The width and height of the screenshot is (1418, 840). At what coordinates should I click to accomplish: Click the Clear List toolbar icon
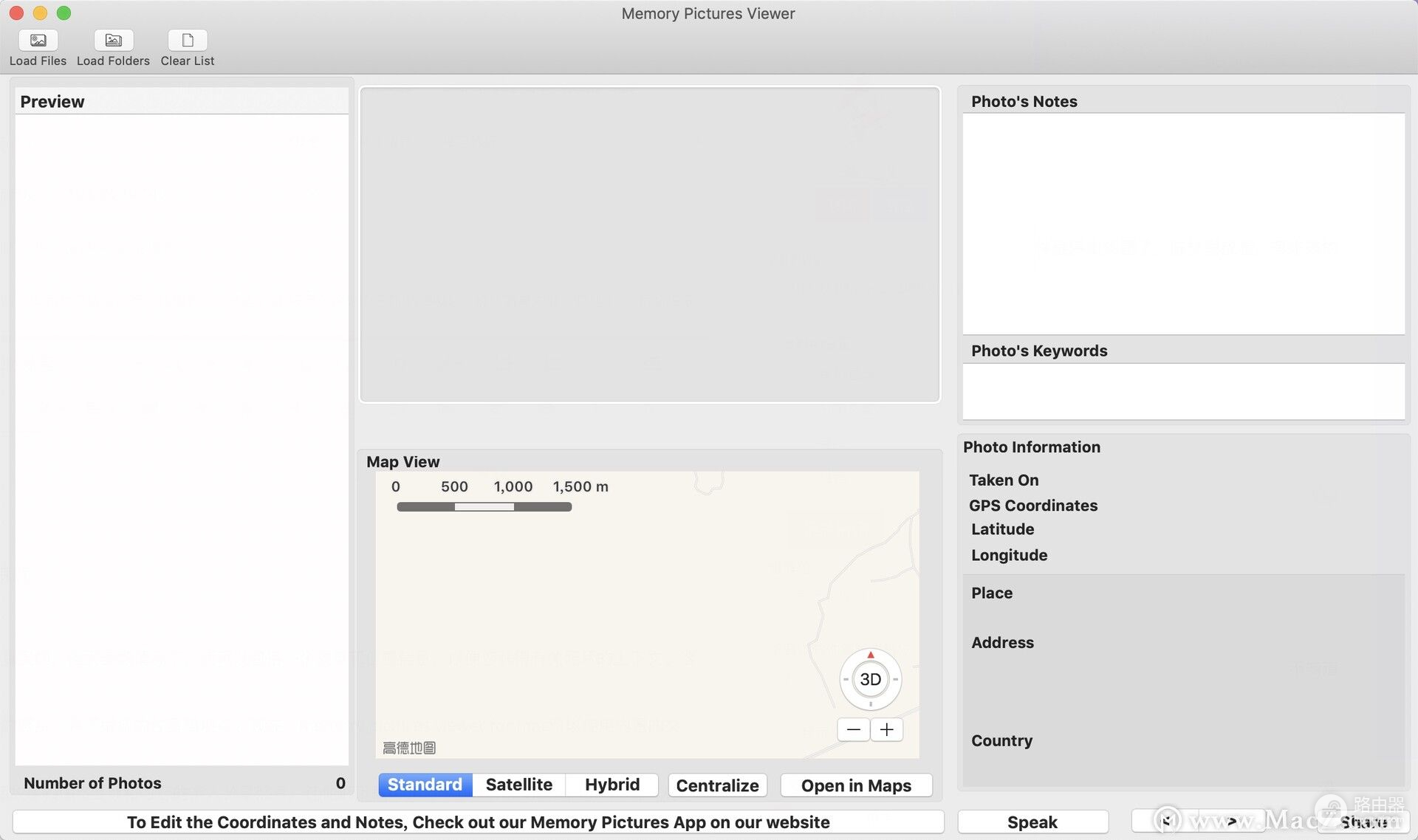[x=188, y=40]
